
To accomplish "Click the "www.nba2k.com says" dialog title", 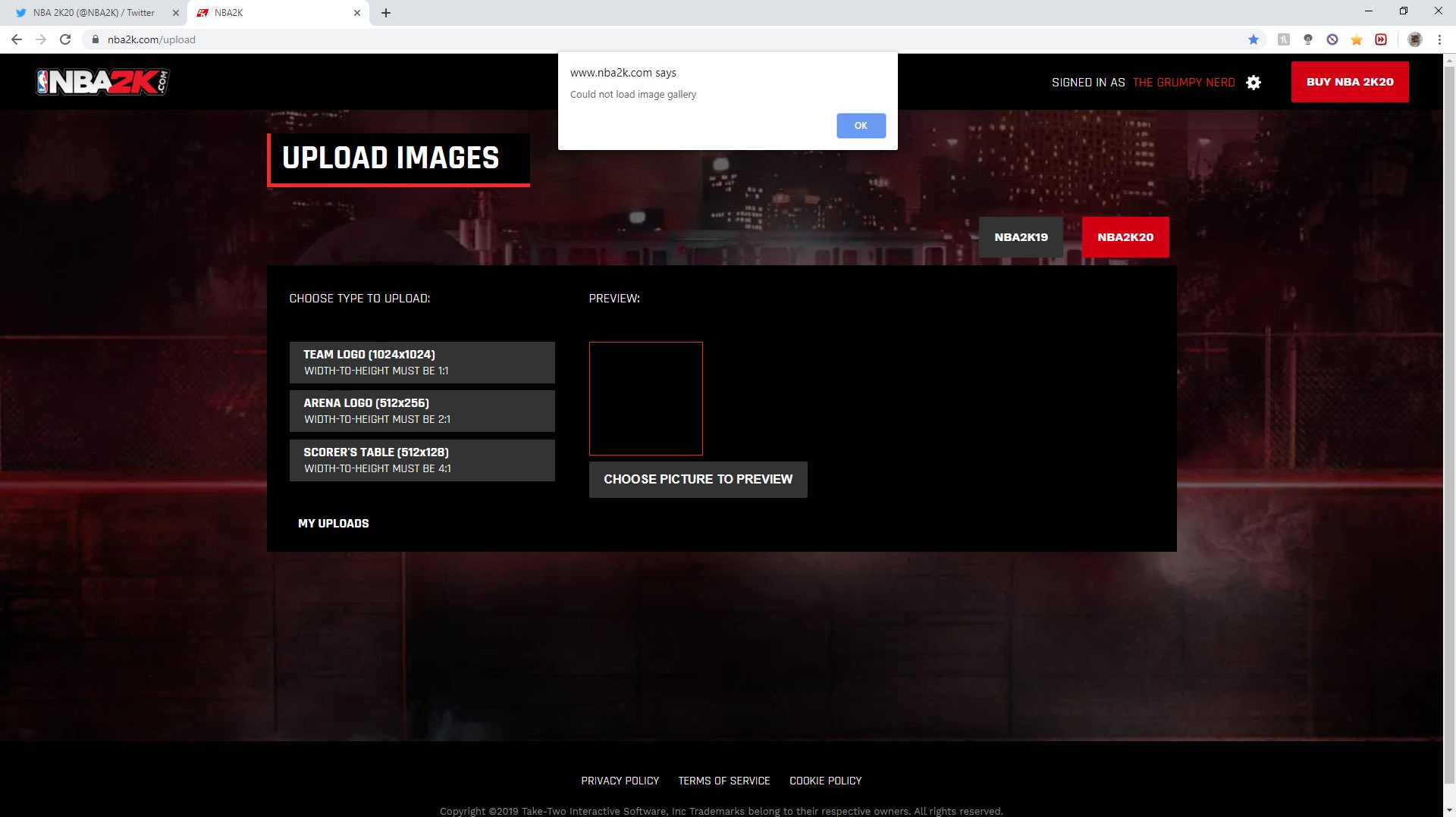I will [623, 73].
